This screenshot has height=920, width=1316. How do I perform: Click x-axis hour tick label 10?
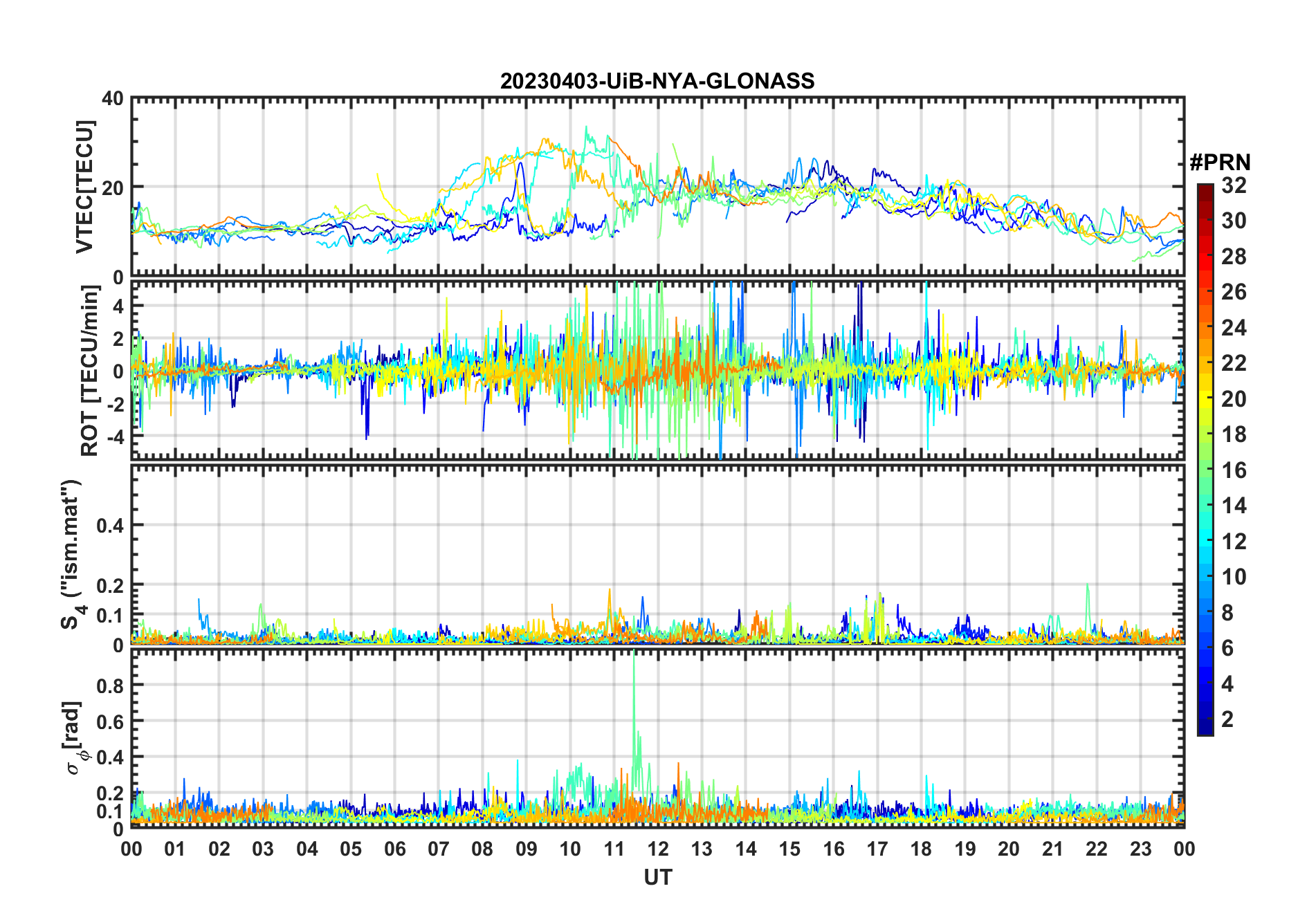coord(570,849)
